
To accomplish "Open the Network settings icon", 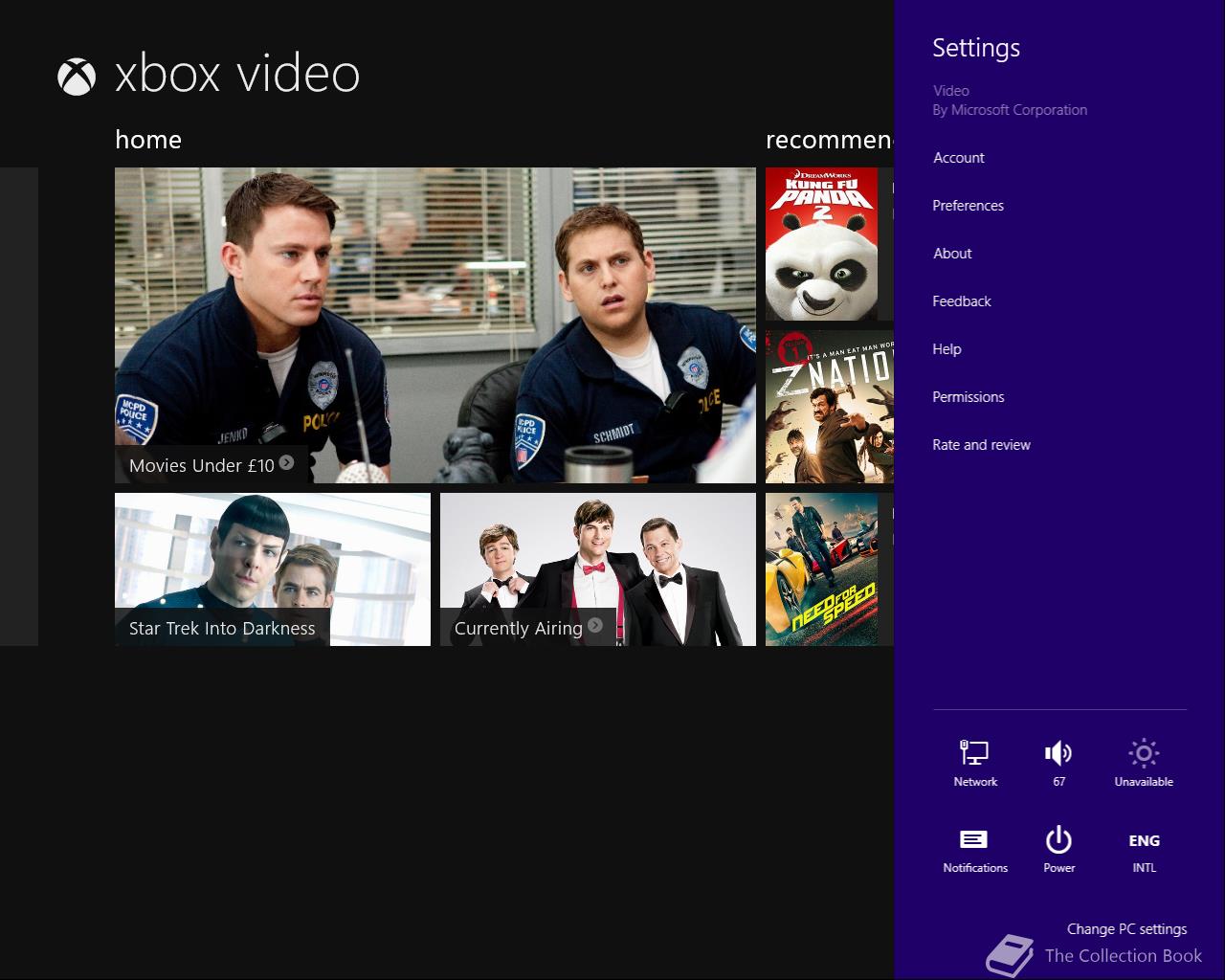I will coord(975,763).
